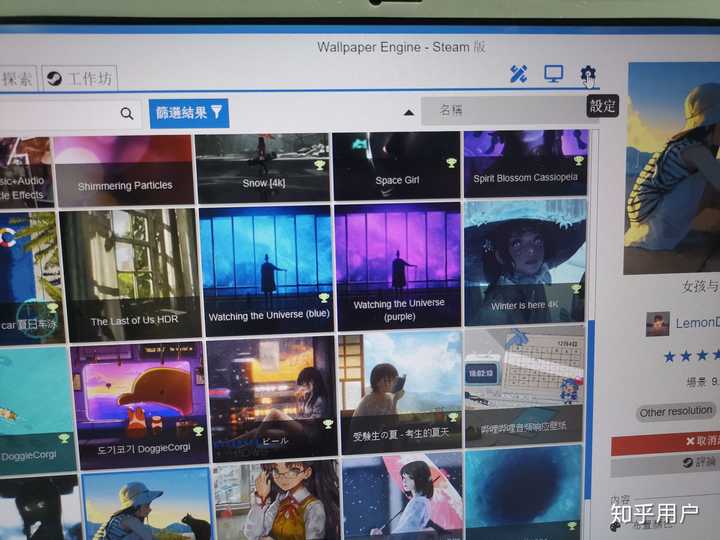
Task: Click the blue vertical scrollbar of wallpaper grid
Action: pos(591,409)
